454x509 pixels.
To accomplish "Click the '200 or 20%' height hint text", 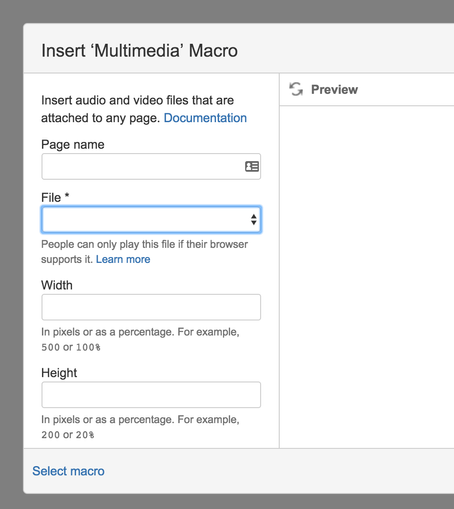I will [68, 435].
